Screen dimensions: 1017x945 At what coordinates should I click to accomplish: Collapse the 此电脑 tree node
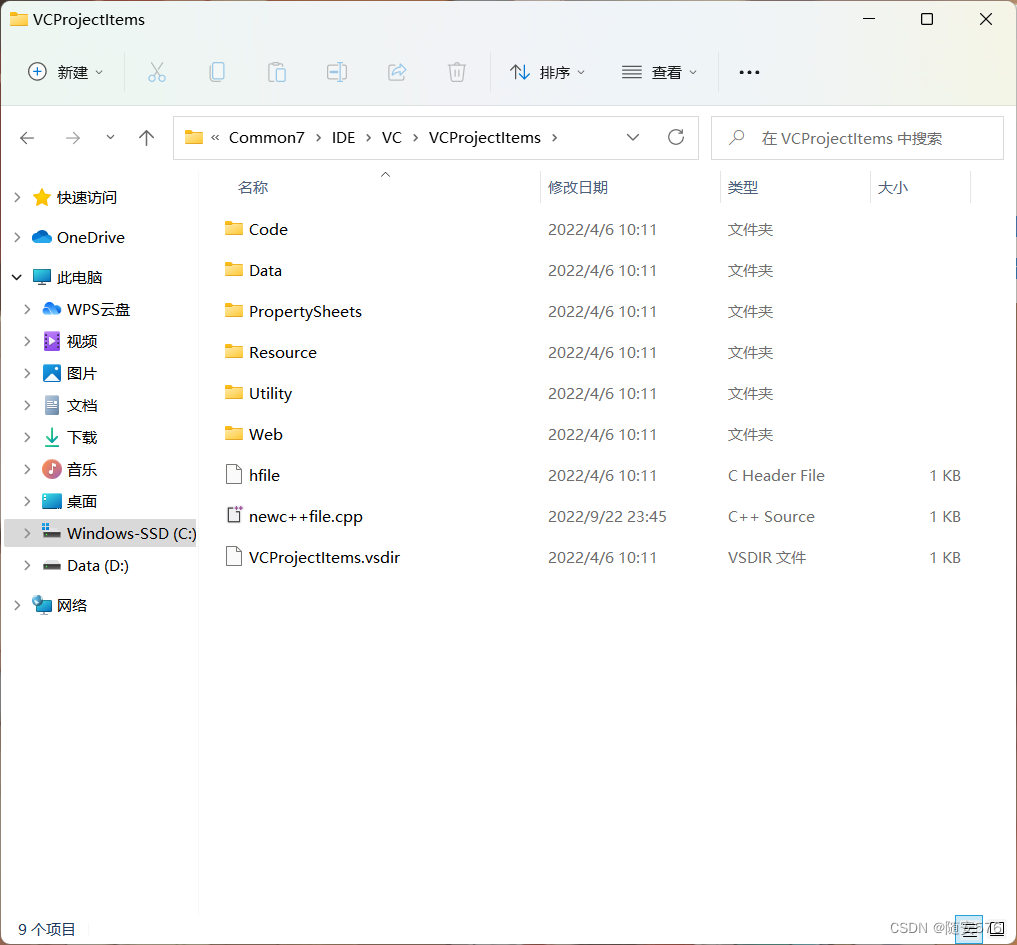[16, 277]
